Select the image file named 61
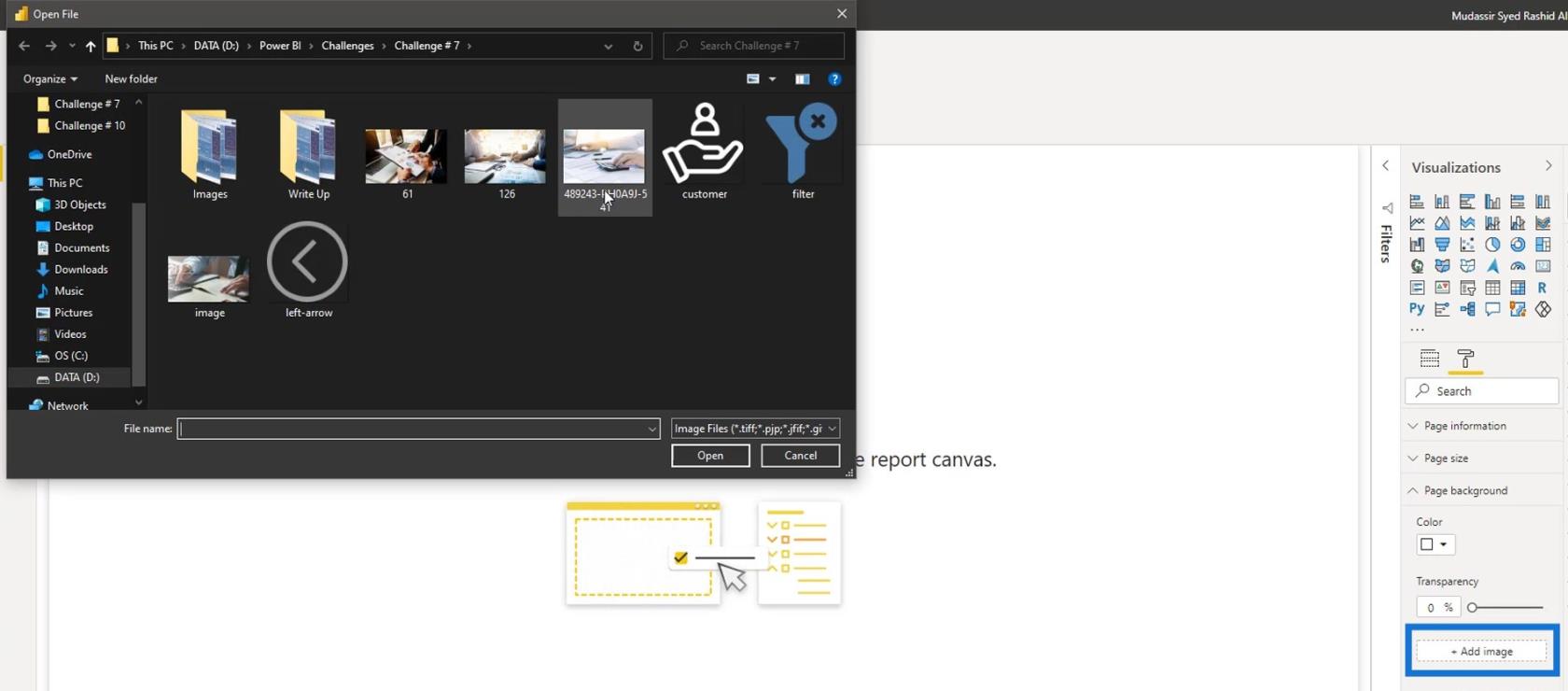 point(407,163)
